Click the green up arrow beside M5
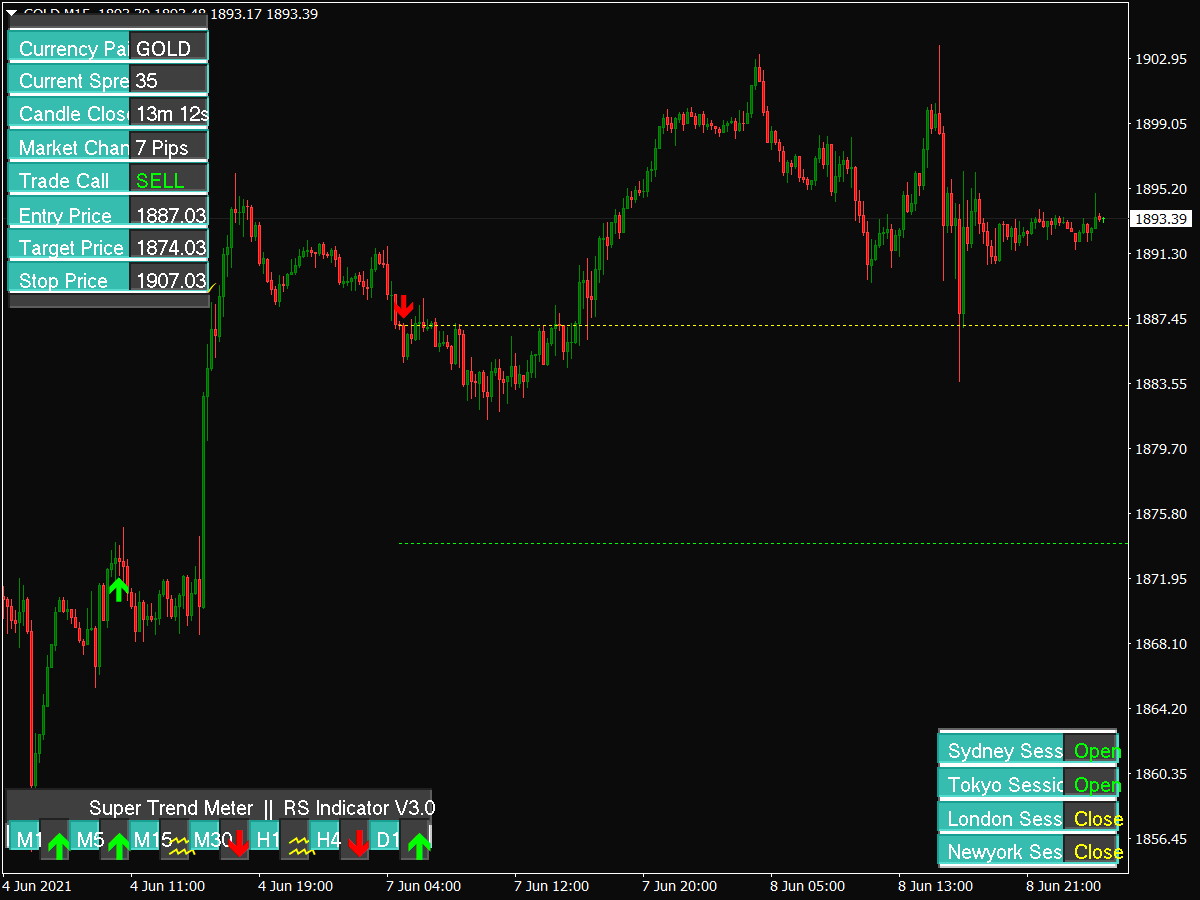 click(119, 846)
